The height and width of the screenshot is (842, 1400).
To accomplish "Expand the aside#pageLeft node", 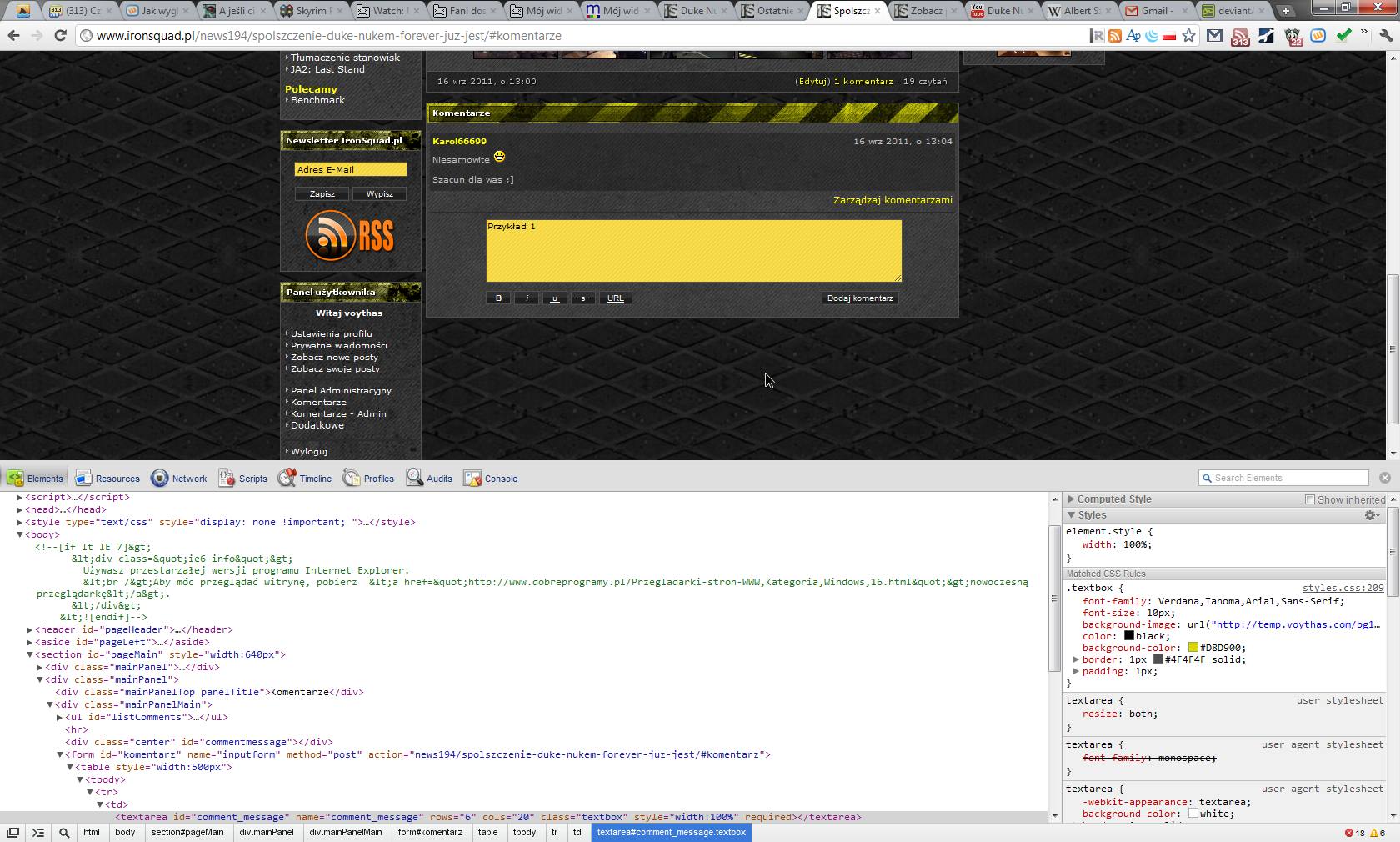I will pos(29,642).
